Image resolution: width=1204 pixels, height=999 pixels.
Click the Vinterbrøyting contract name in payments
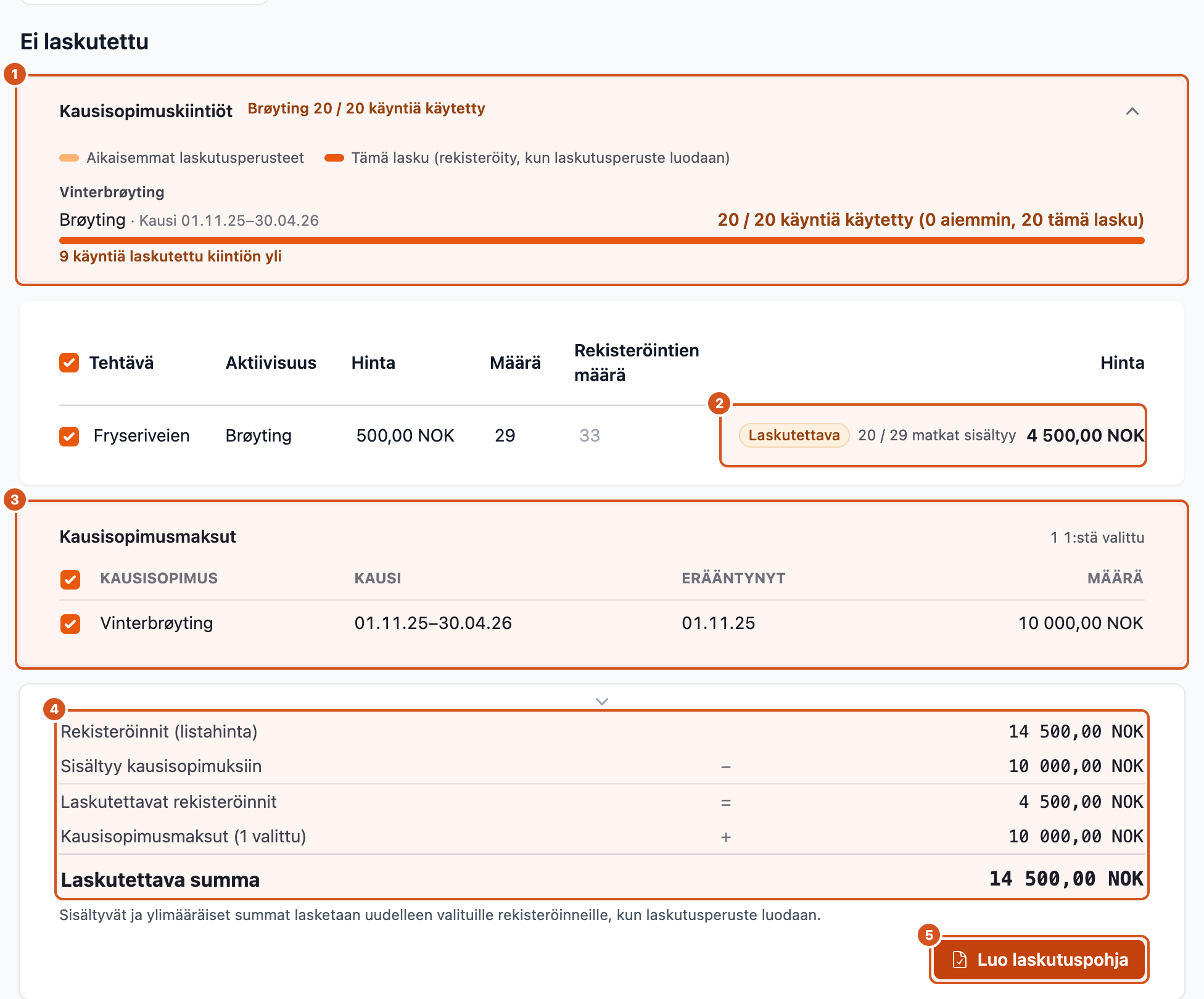tap(157, 623)
